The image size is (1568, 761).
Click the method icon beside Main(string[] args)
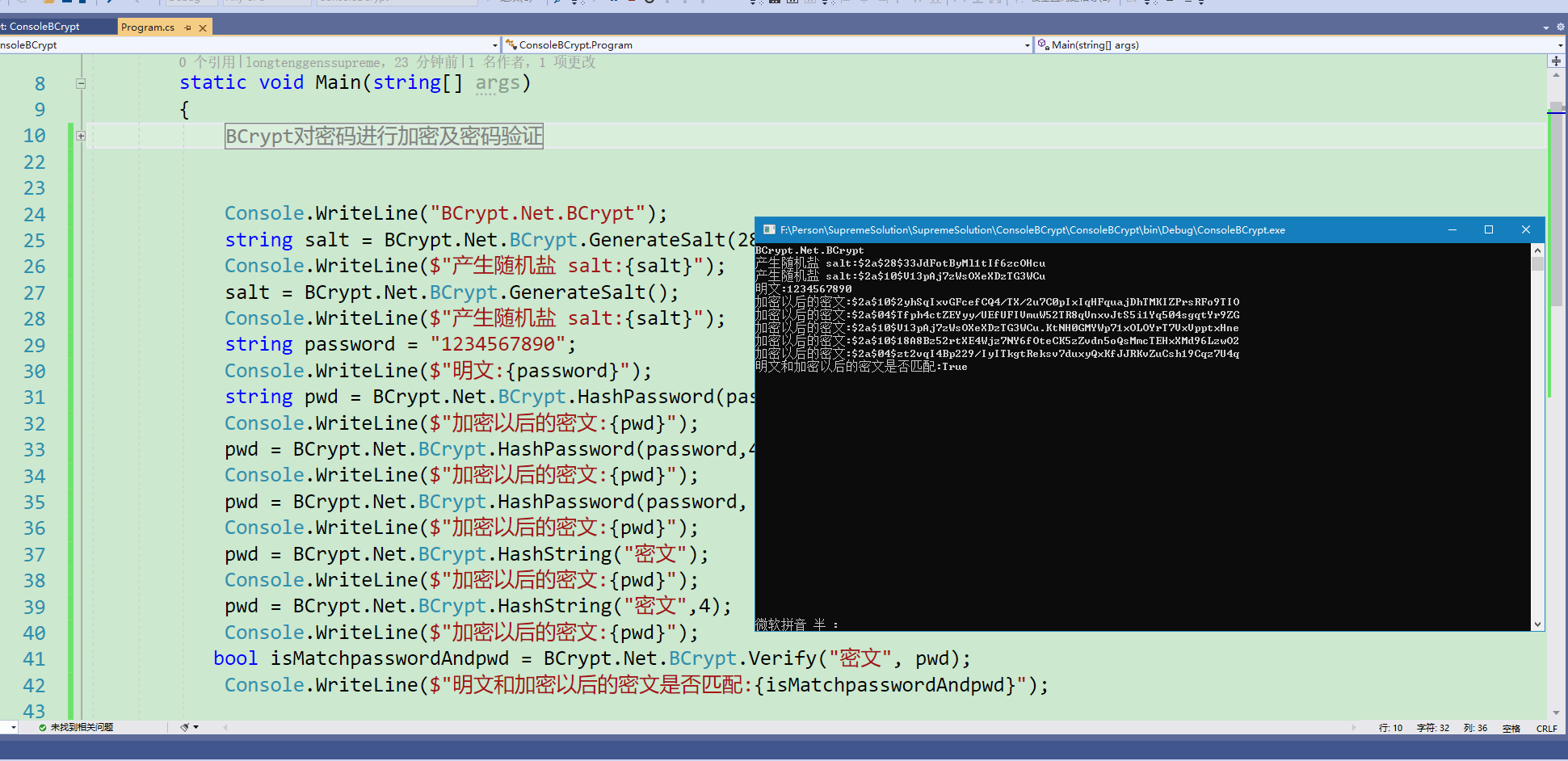tap(1042, 45)
